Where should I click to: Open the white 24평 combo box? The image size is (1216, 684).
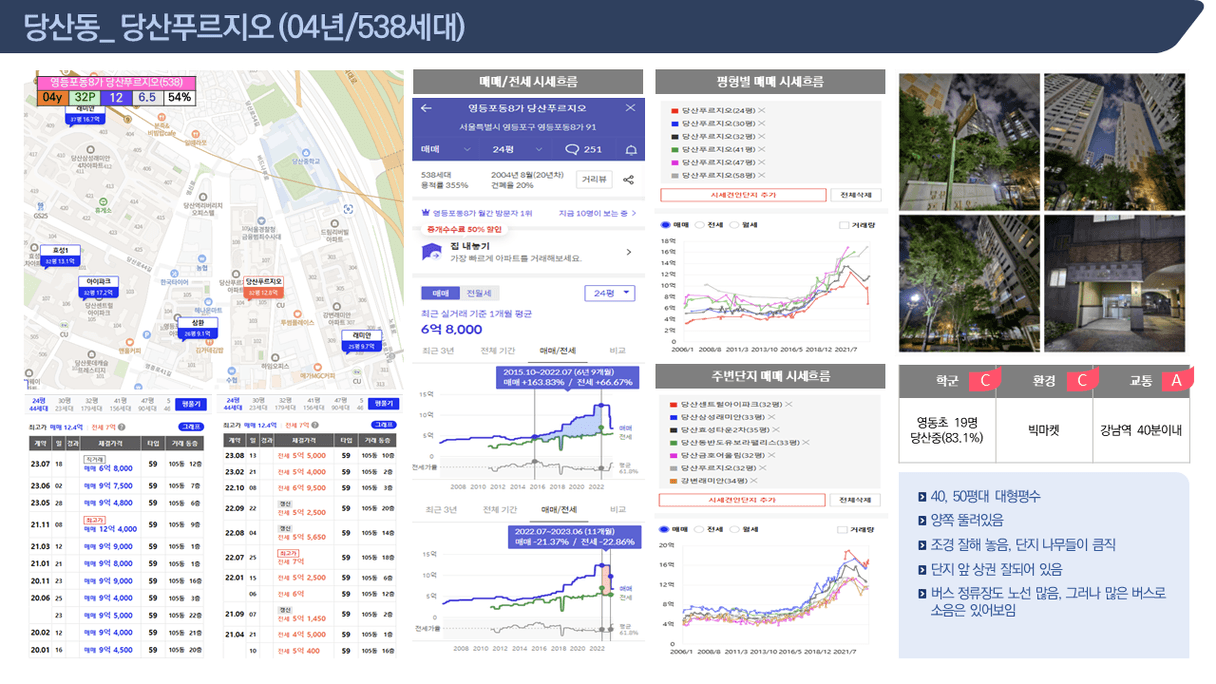(x=609, y=293)
